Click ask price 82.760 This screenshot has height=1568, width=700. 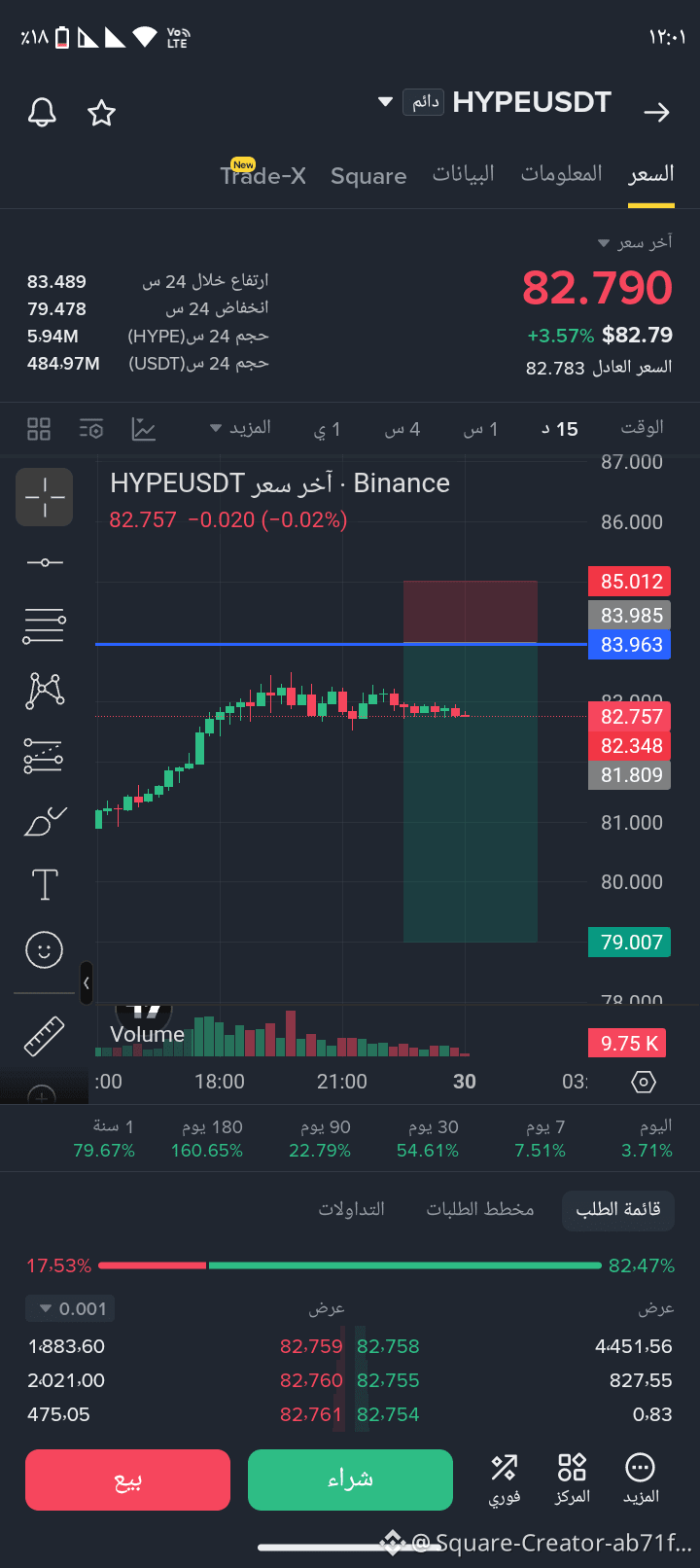311,1380
